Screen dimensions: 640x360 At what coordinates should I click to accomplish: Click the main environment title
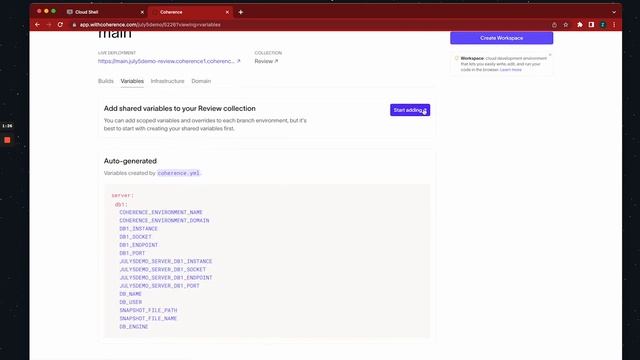coord(115,34)
